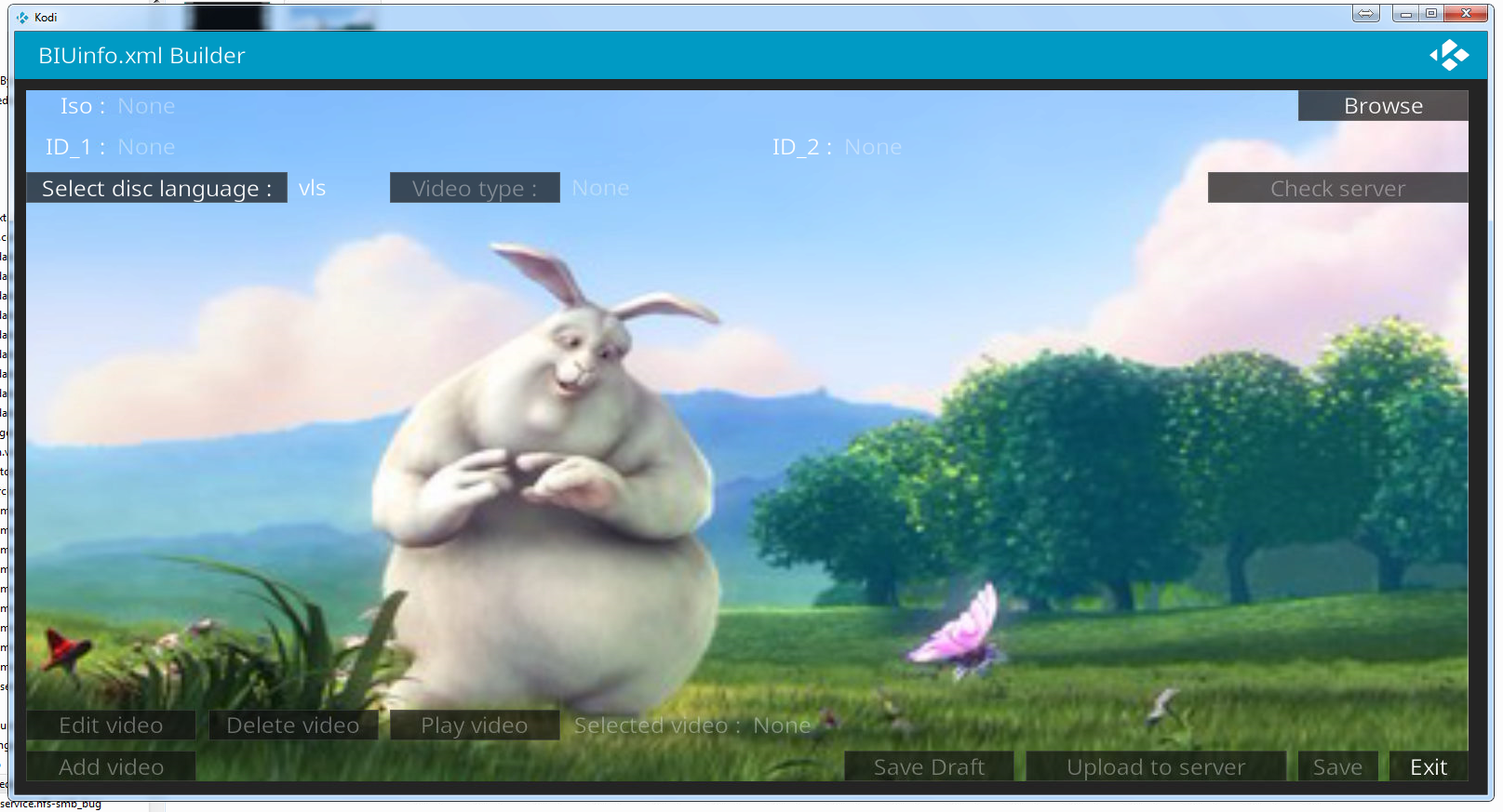Viewport: 1503px width, 812px height.
Task: Click the ID_1 value None
Action: (146, 147)
